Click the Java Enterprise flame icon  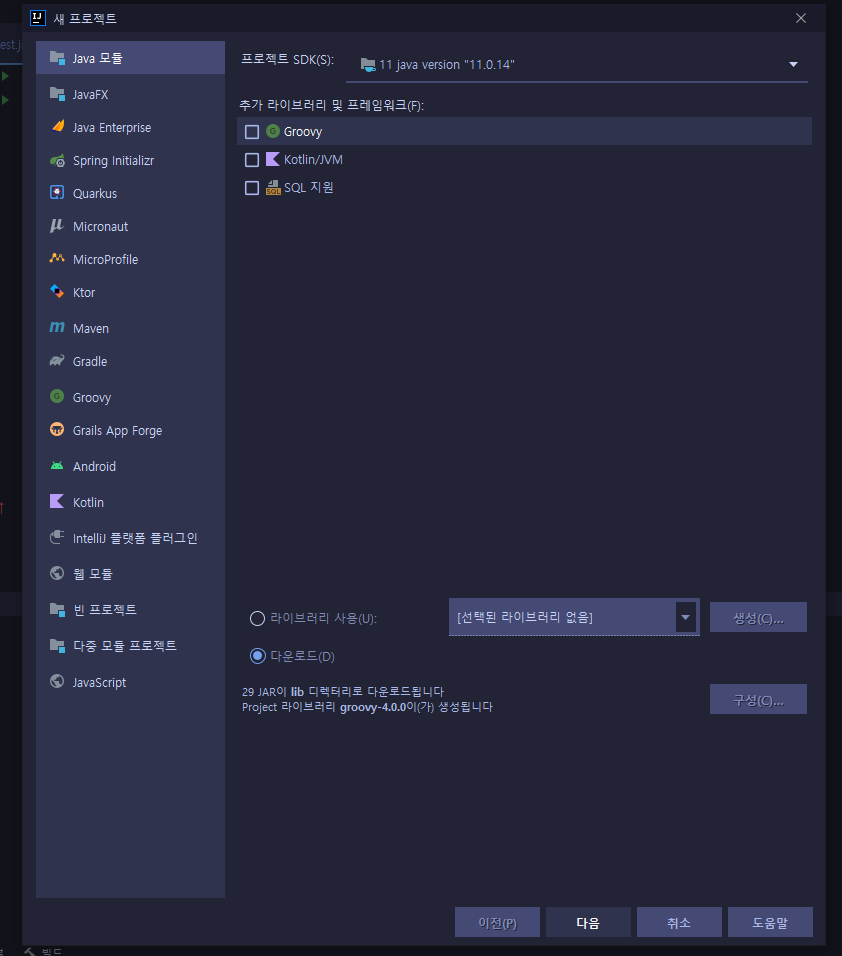point(57,127)
